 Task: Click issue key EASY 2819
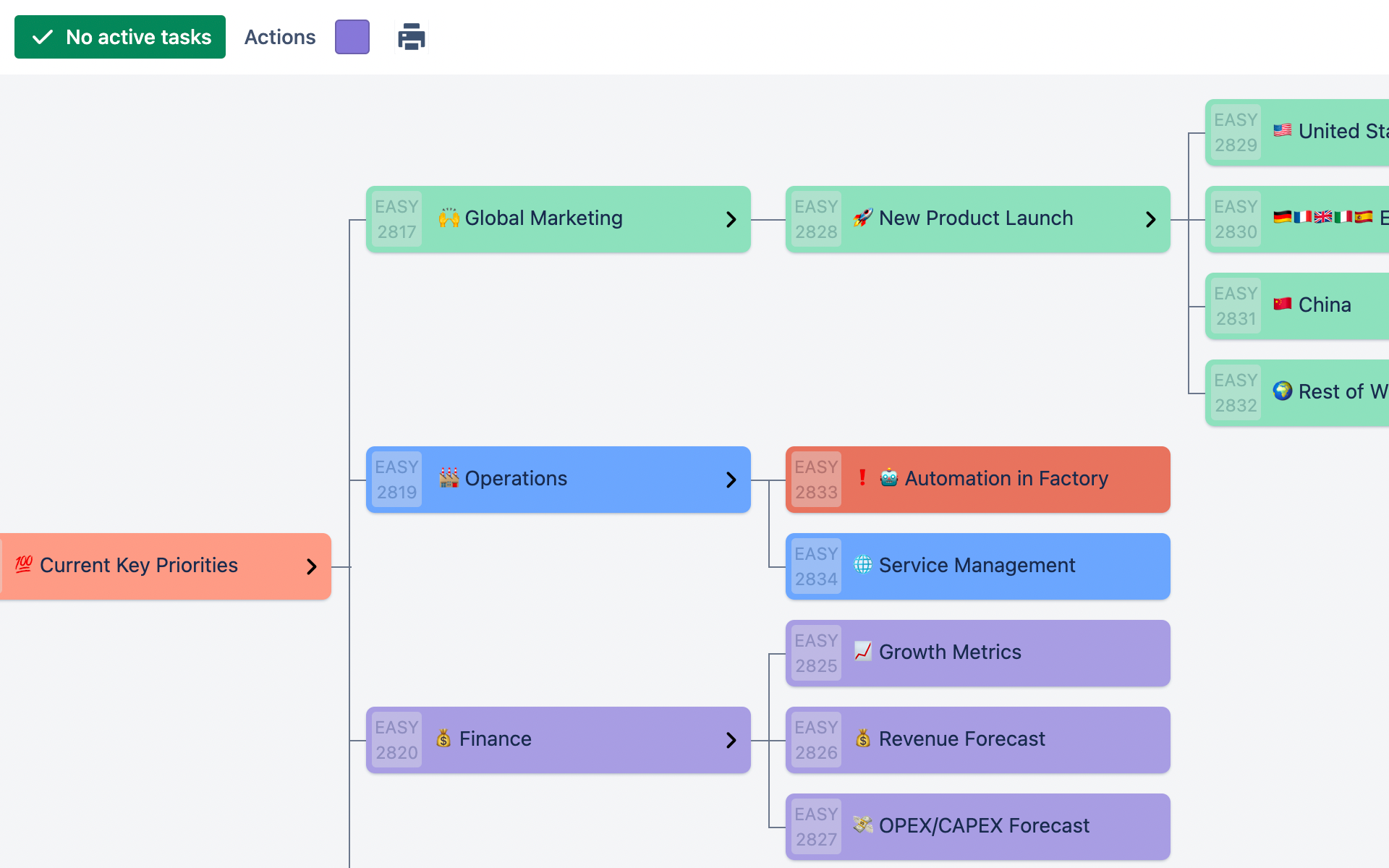(396, 480)
